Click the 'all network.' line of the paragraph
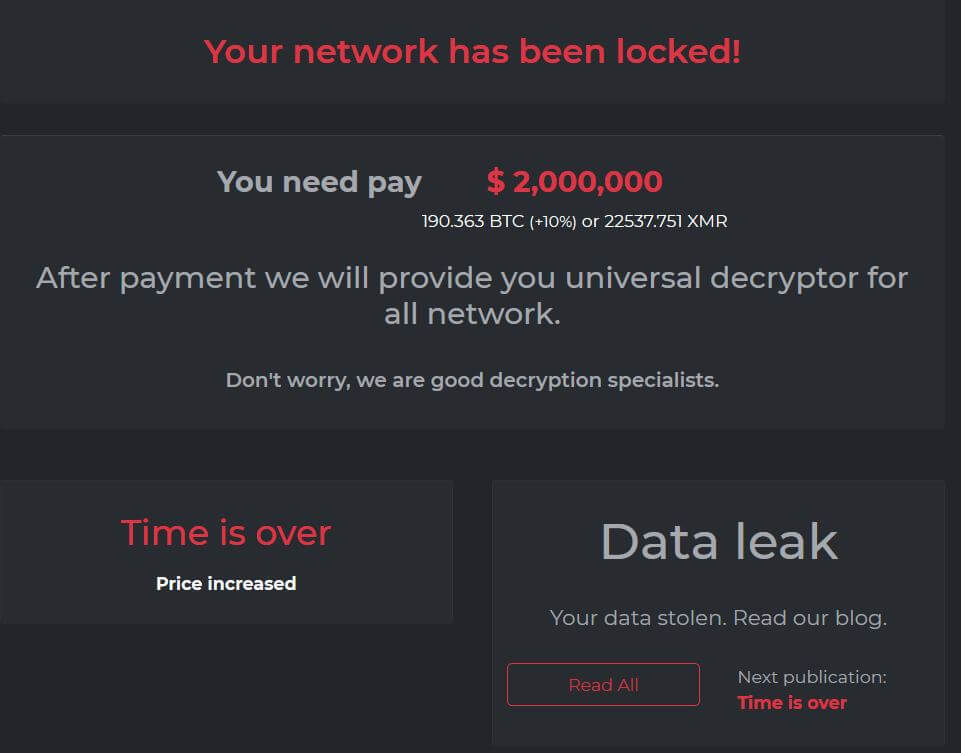 pos(472,314)
